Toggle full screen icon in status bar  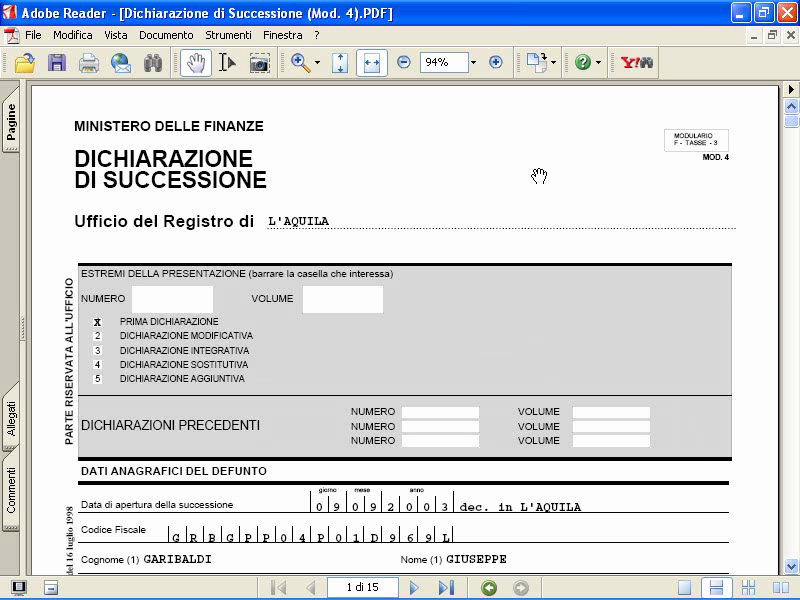[x=19, y=587]
